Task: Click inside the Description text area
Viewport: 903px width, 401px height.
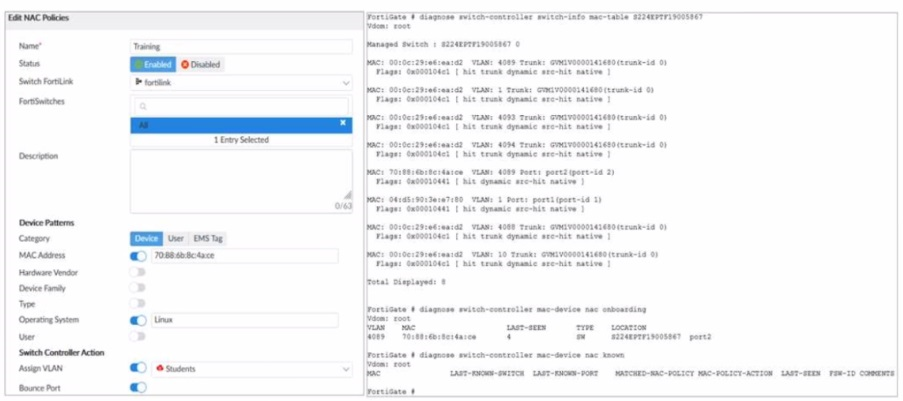Action: tap(241, 181)
